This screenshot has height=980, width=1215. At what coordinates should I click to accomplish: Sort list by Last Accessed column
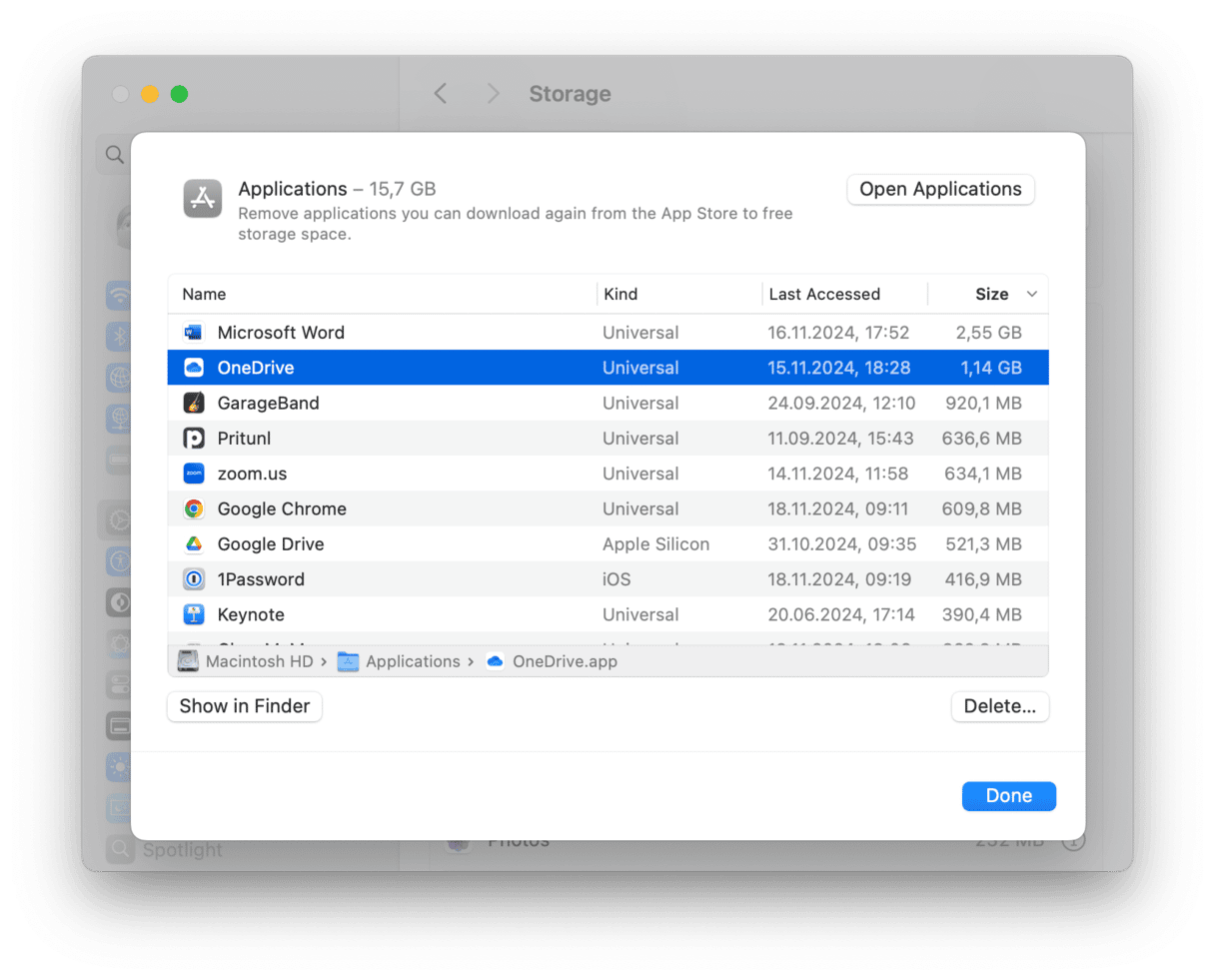pyautogui.click(x=824, y=295)
